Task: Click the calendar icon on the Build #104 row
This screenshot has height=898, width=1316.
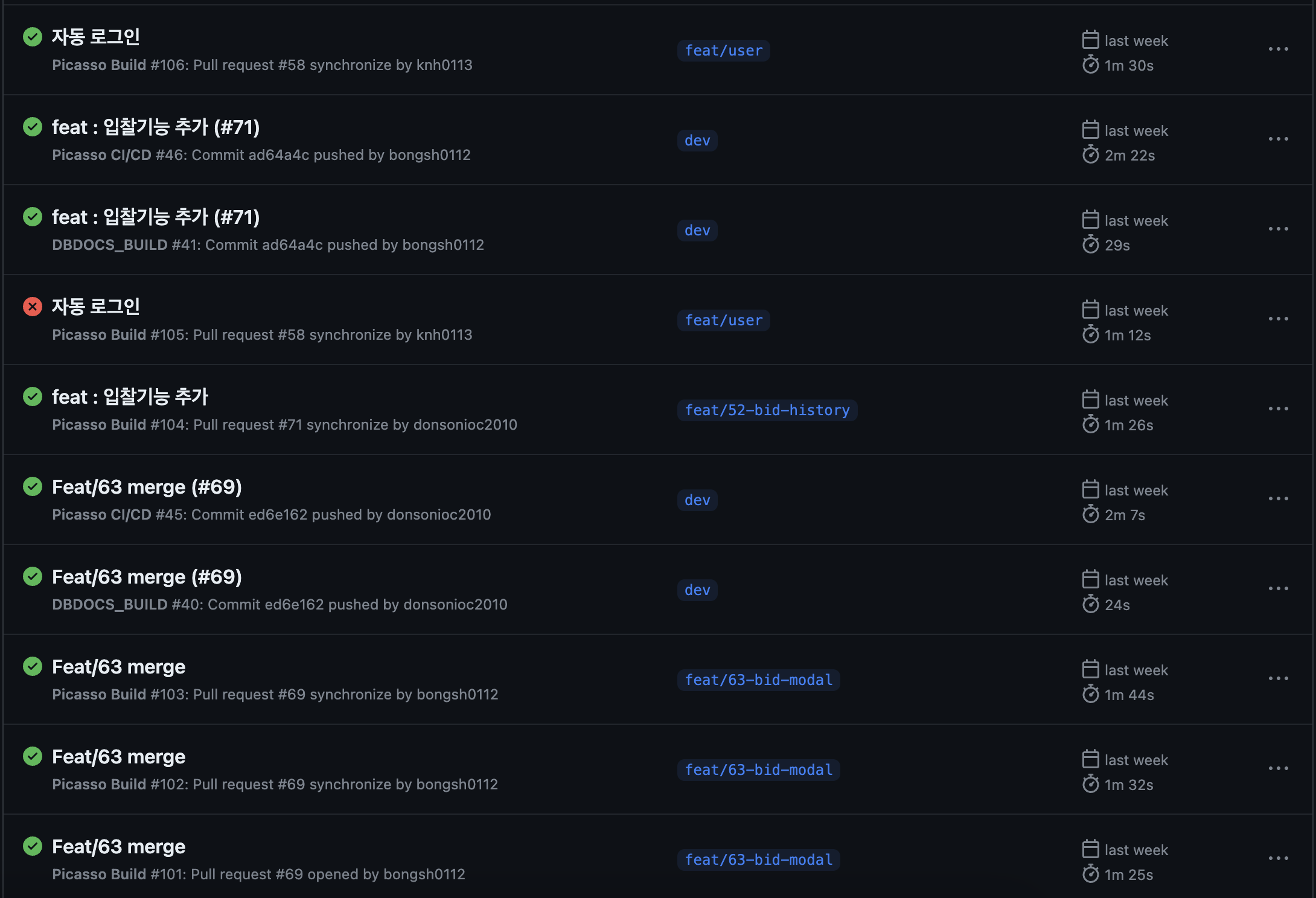Action: pyautogui.click(x=1090, y=400)
